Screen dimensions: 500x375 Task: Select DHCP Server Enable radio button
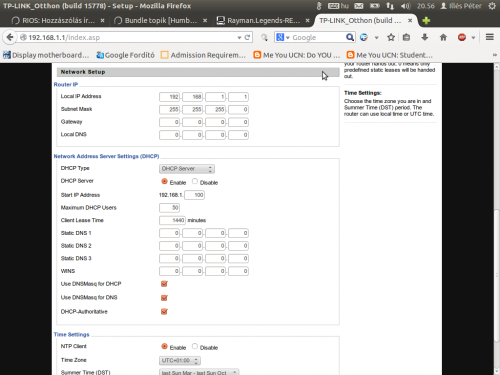coord(164,181)
